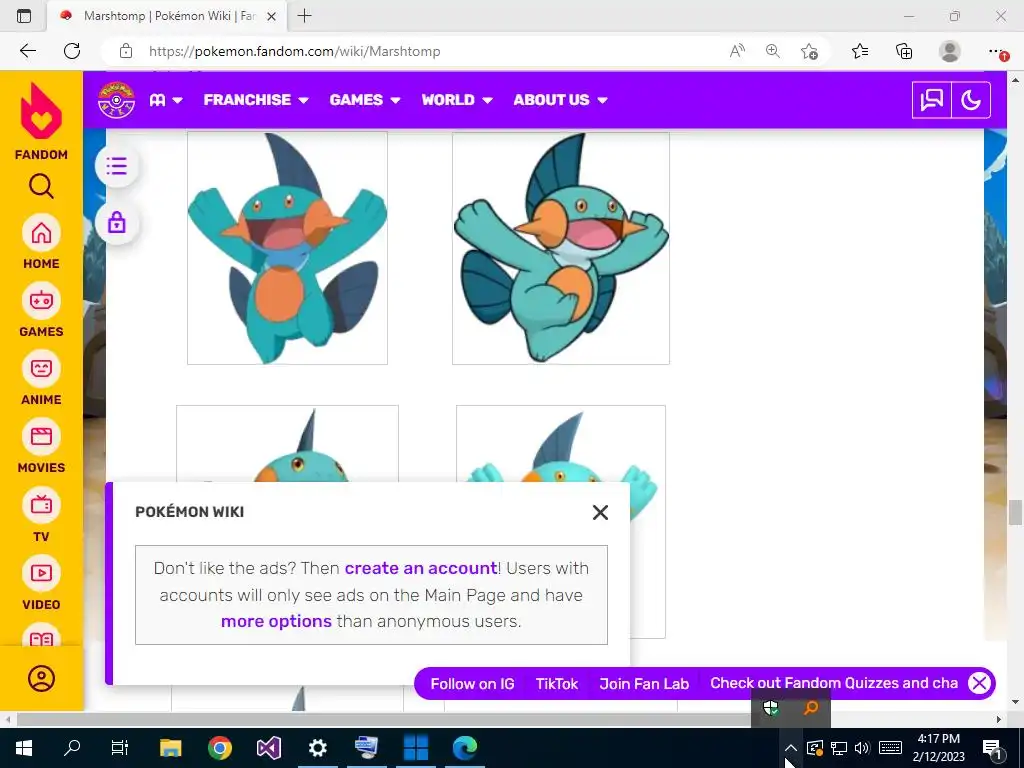Open the second Marshtomp artwork with teal fins
This screenshot has width=1024, height=768.
click(561, 248)
